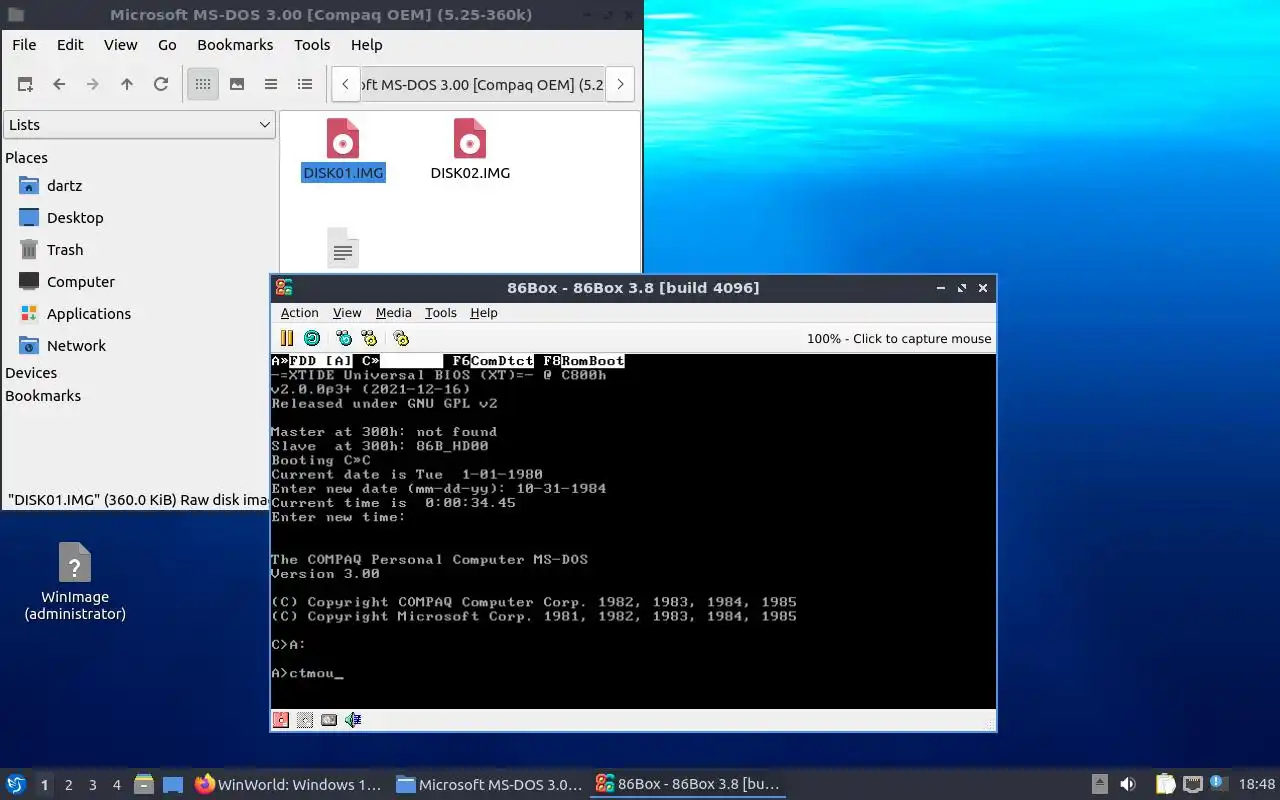Screen dimensions: 1280x800
Task: Click inside the 86Box emulator screen
Action: [x=633, y=531]
